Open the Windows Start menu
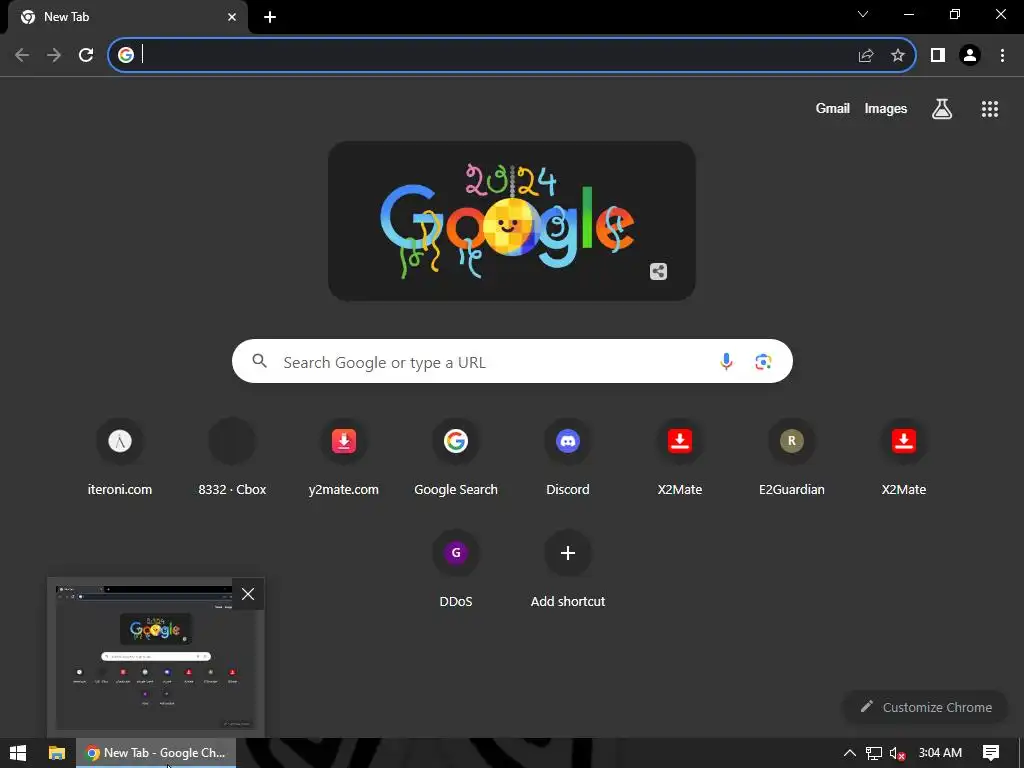The width and height of the screenshot is (1024, 768). click(x=18, y=753)
